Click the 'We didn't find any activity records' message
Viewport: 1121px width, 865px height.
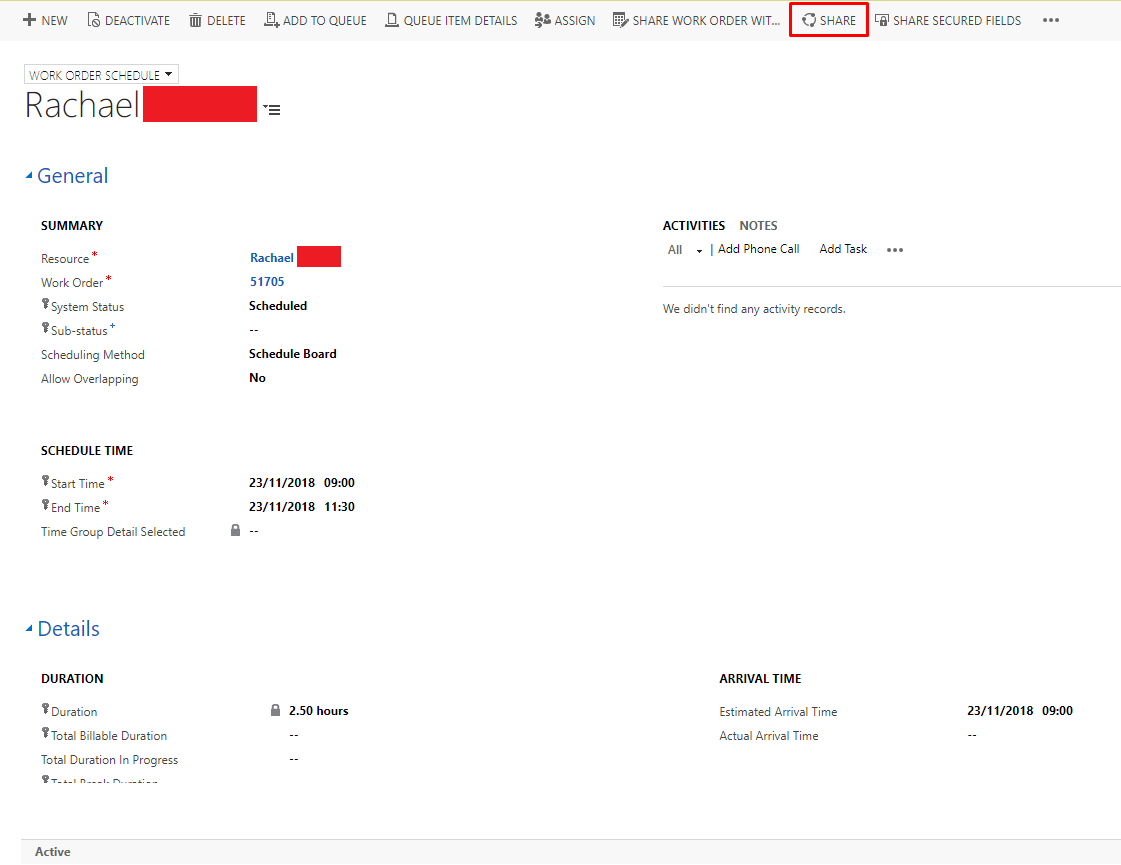(x=754, y=309)
